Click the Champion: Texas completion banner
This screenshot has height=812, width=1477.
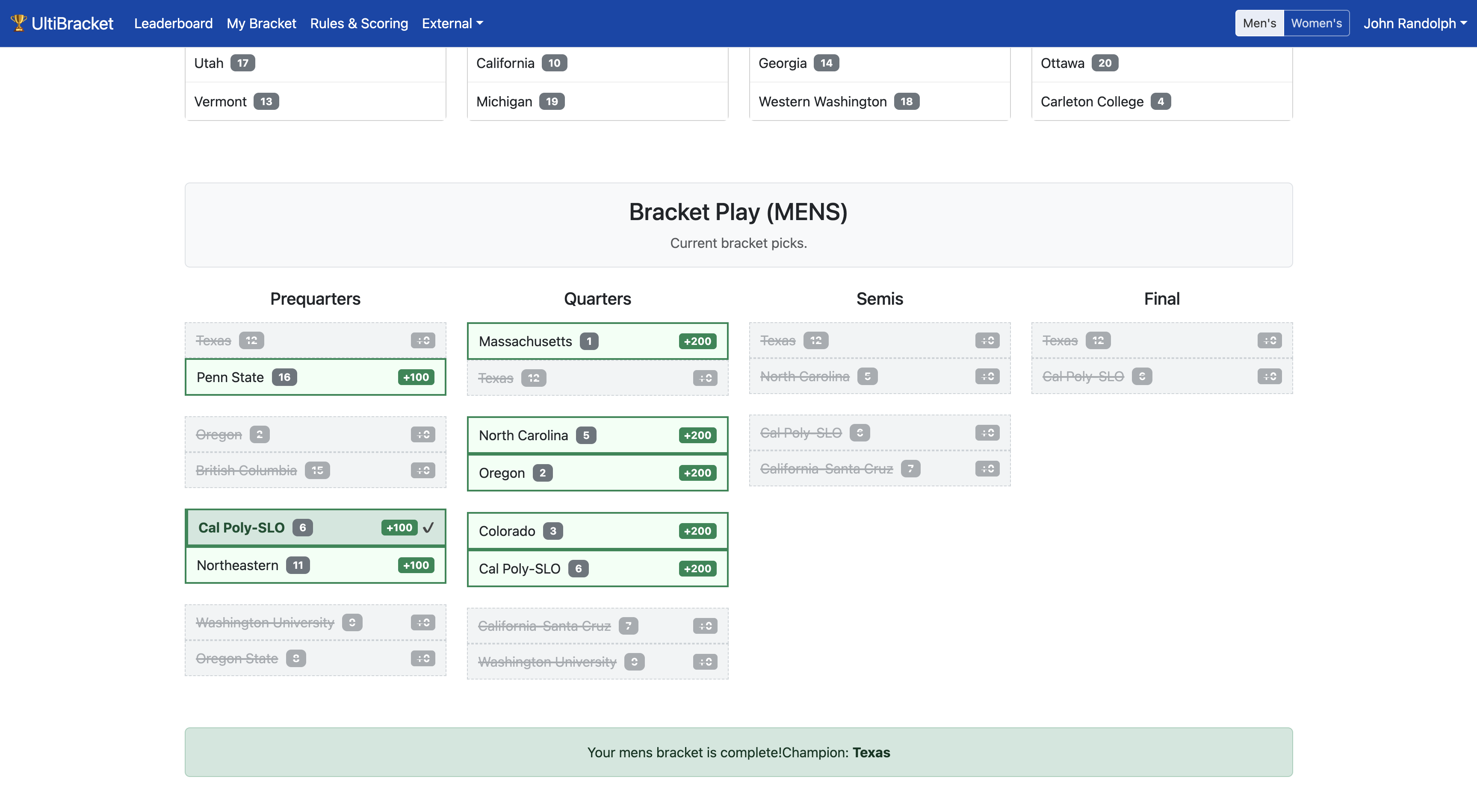[x=738, y=753]
